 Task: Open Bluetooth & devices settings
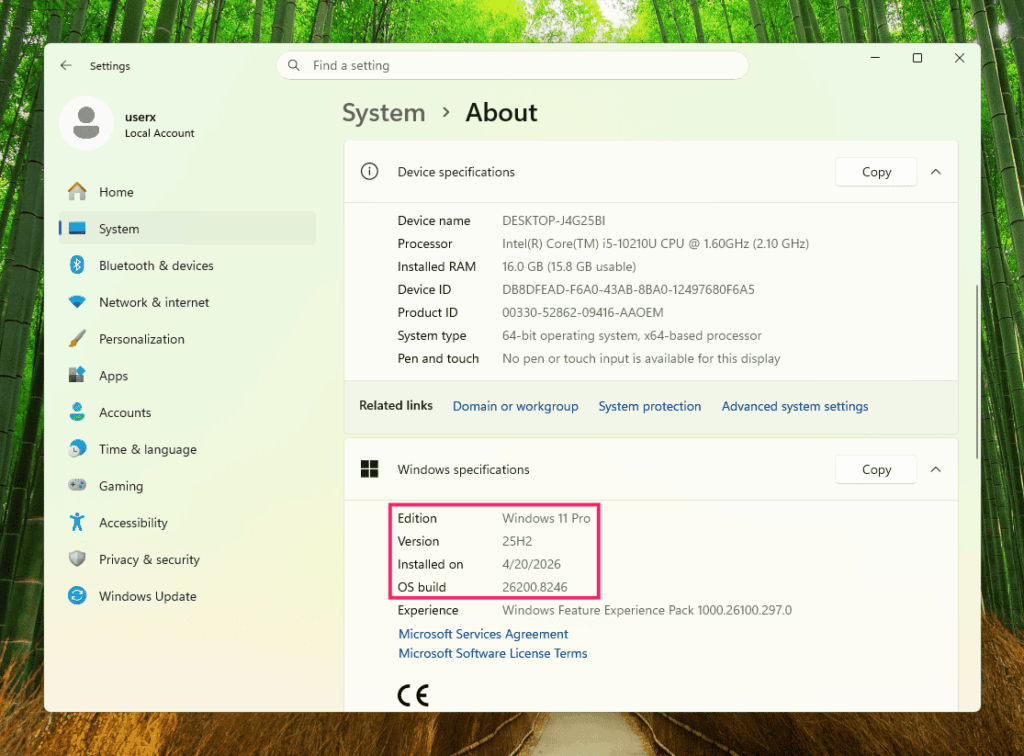[187, 265]
